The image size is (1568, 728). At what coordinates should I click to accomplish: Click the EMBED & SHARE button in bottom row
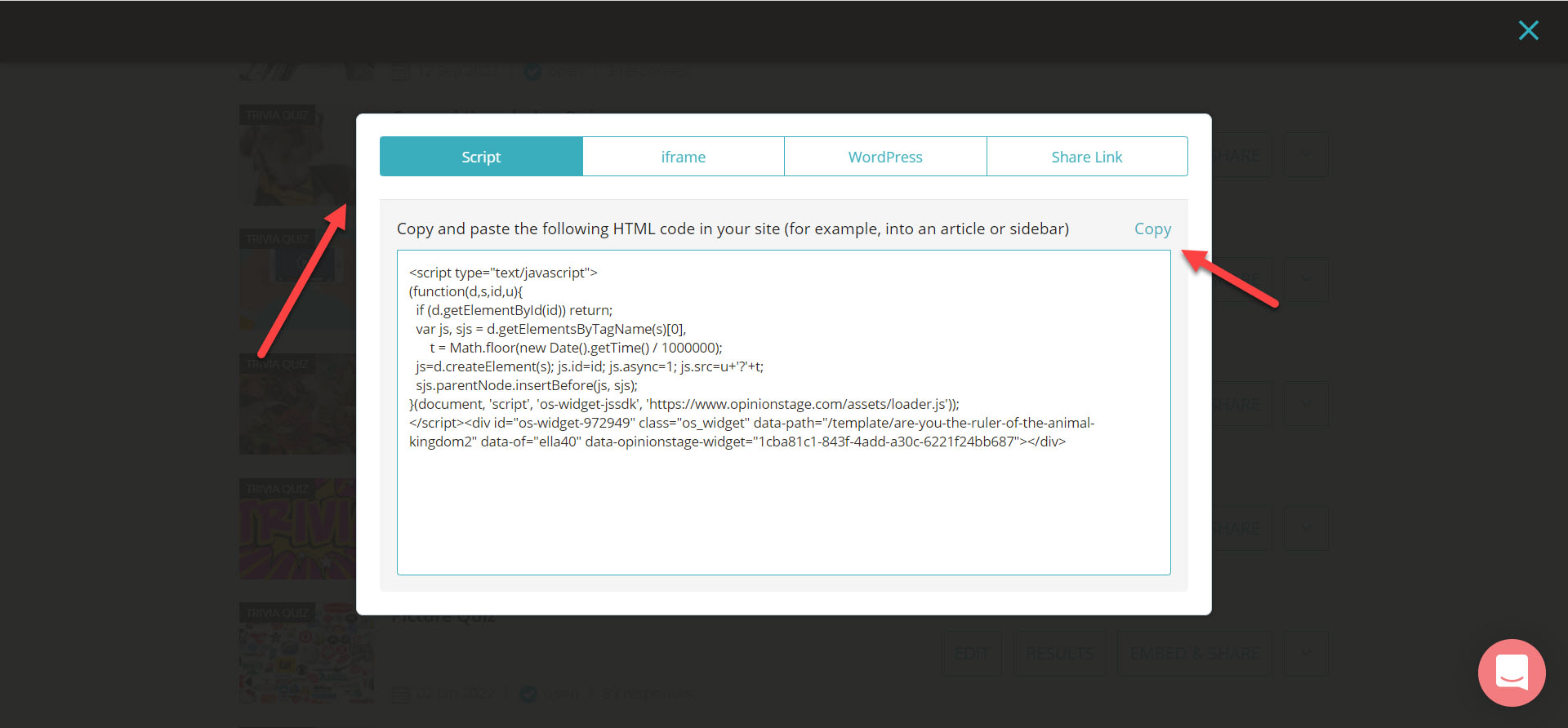[x=1194, y=653]
